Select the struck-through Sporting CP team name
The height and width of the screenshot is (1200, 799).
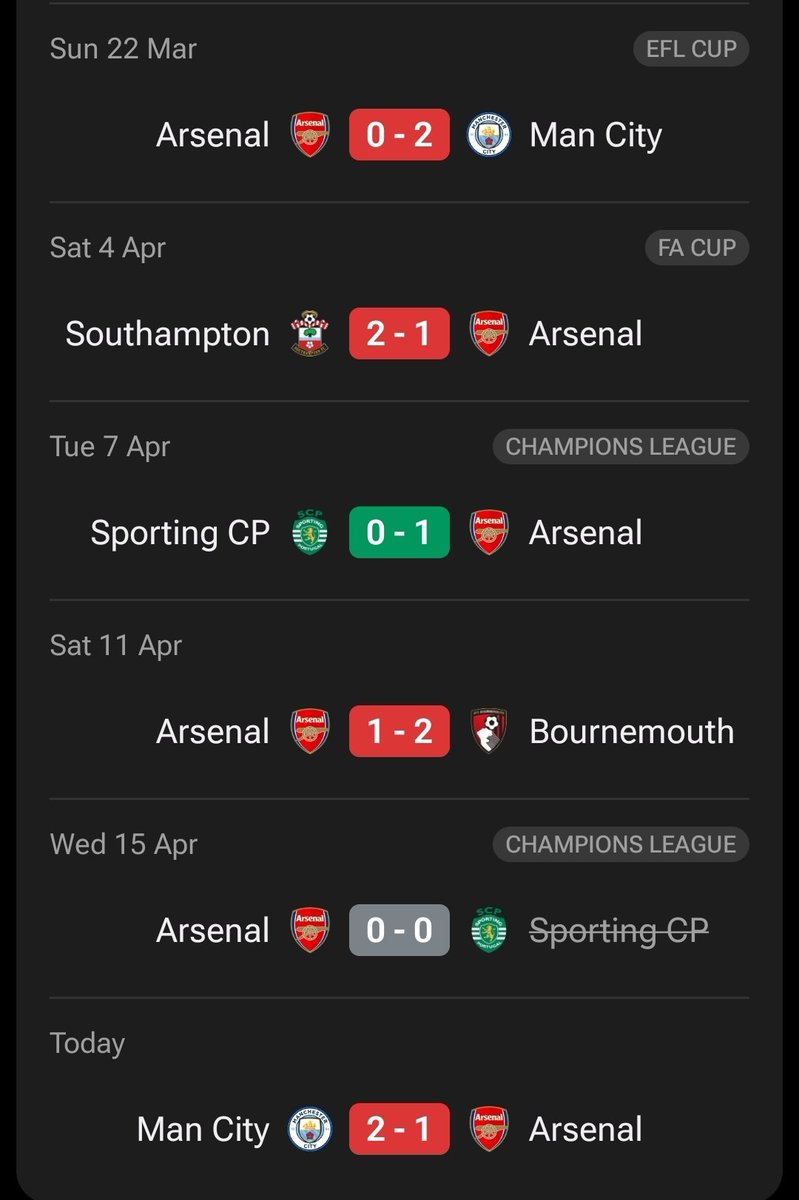point(619,931)
